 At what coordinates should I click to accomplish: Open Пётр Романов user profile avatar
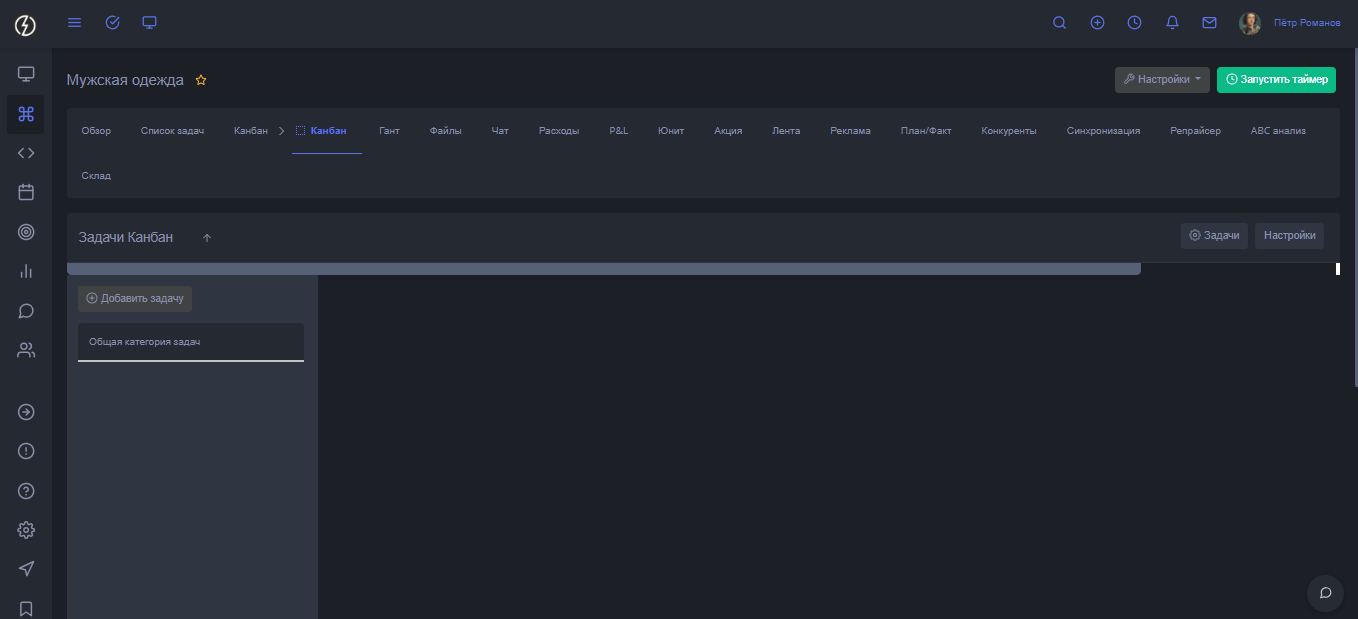coord(1250,23)
